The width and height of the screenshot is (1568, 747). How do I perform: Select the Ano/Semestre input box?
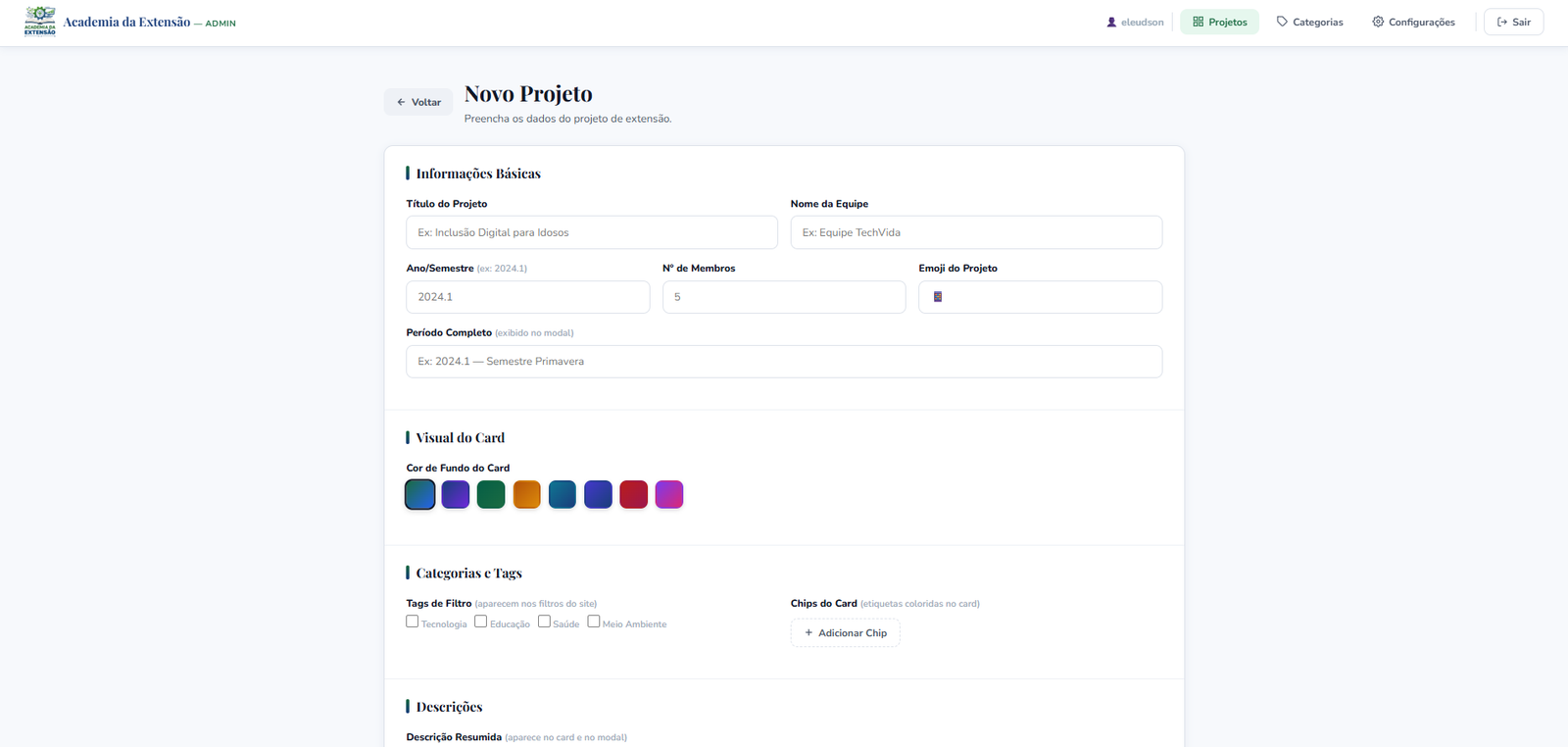528,297
